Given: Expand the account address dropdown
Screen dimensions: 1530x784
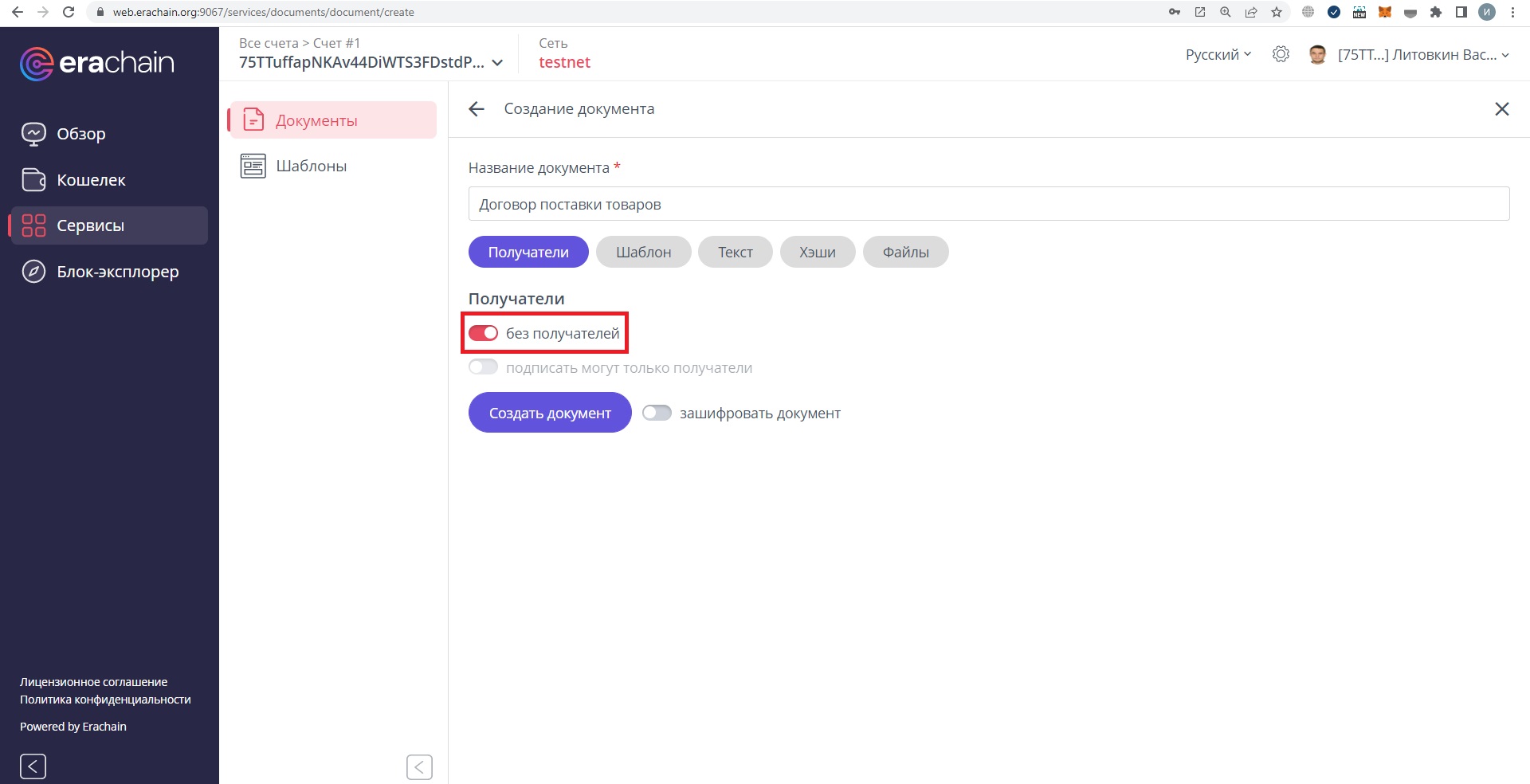Looking at the screenshot, I should click(497, 63).
